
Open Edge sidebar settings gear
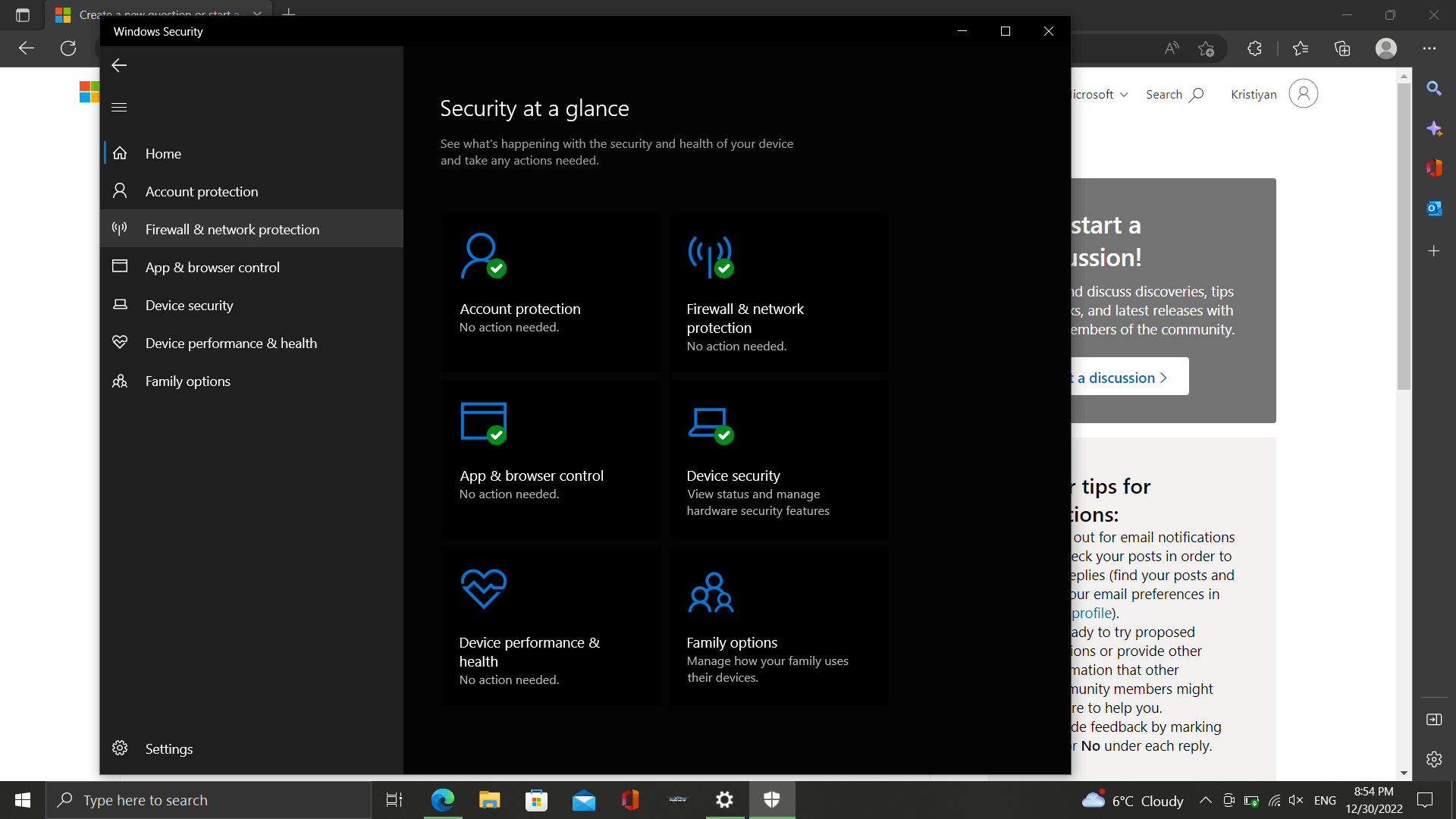(1434, 759)
